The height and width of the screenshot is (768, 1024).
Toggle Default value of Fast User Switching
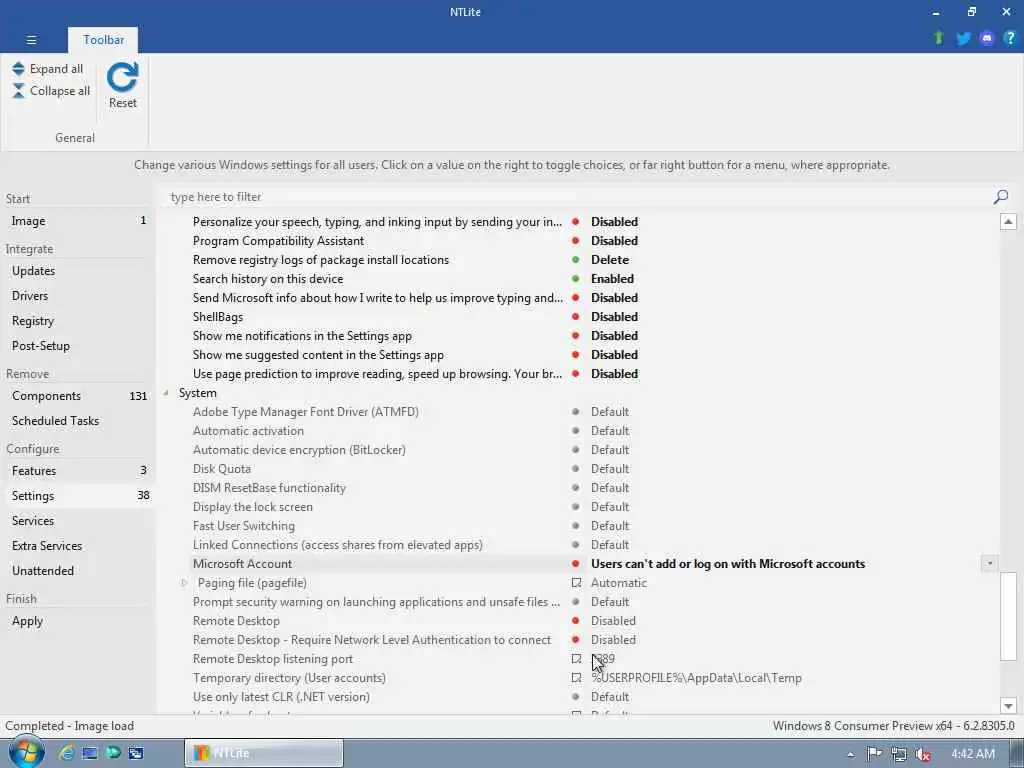click(x=610, y=526)
